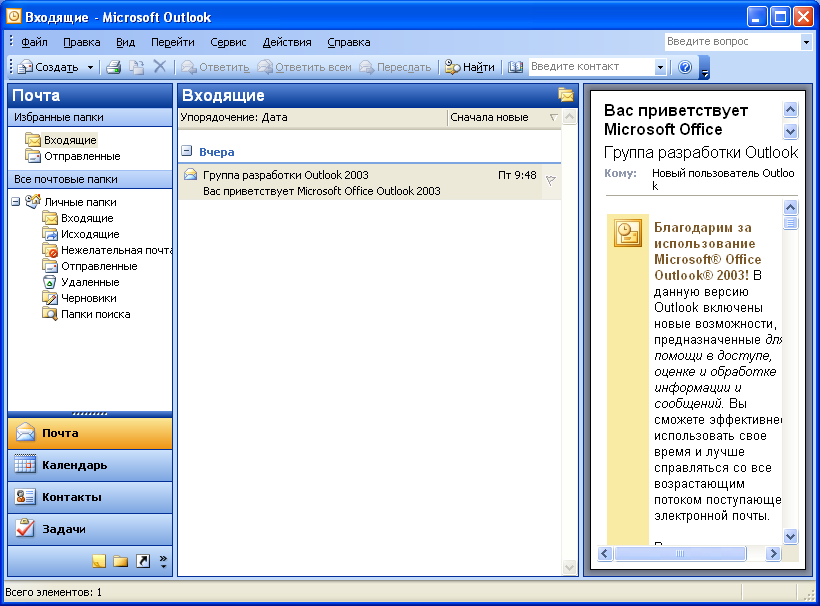Screen dimensions: 820x606
Task: Click message header scroll down arrow
Action: [790, 131]
